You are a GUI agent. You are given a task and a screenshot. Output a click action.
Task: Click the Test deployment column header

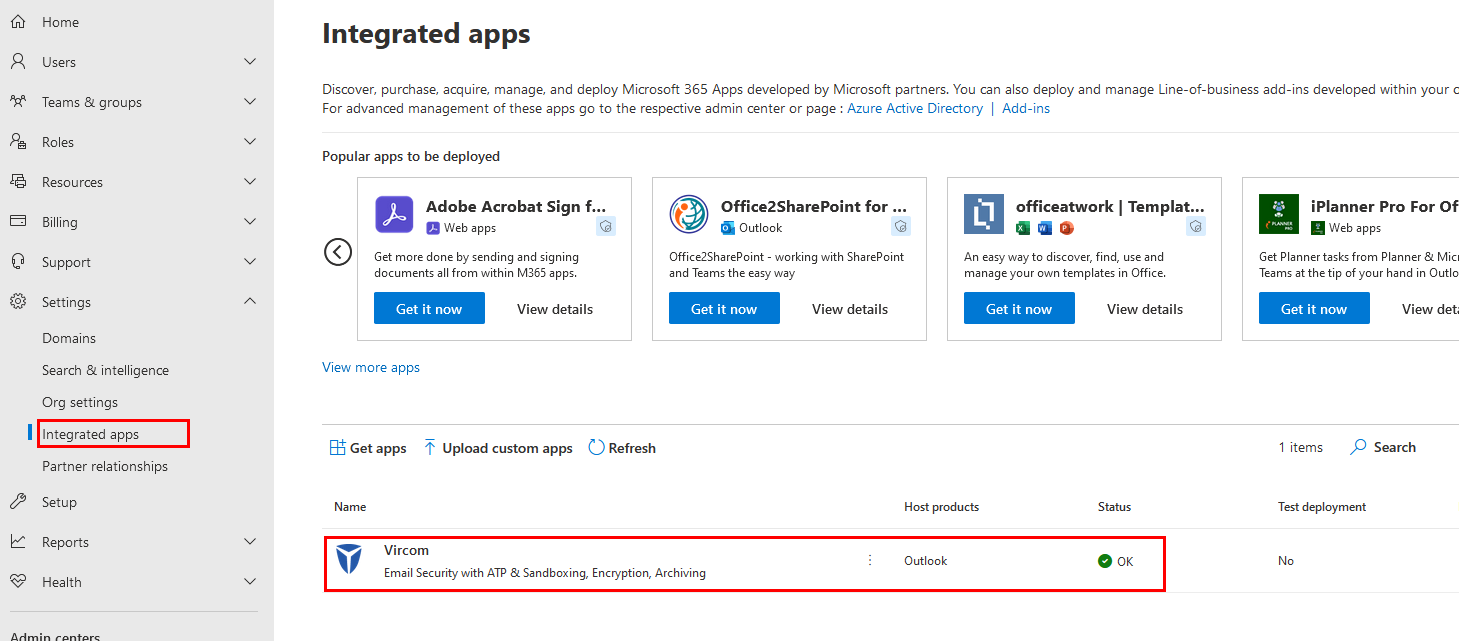pos(1322,507)
